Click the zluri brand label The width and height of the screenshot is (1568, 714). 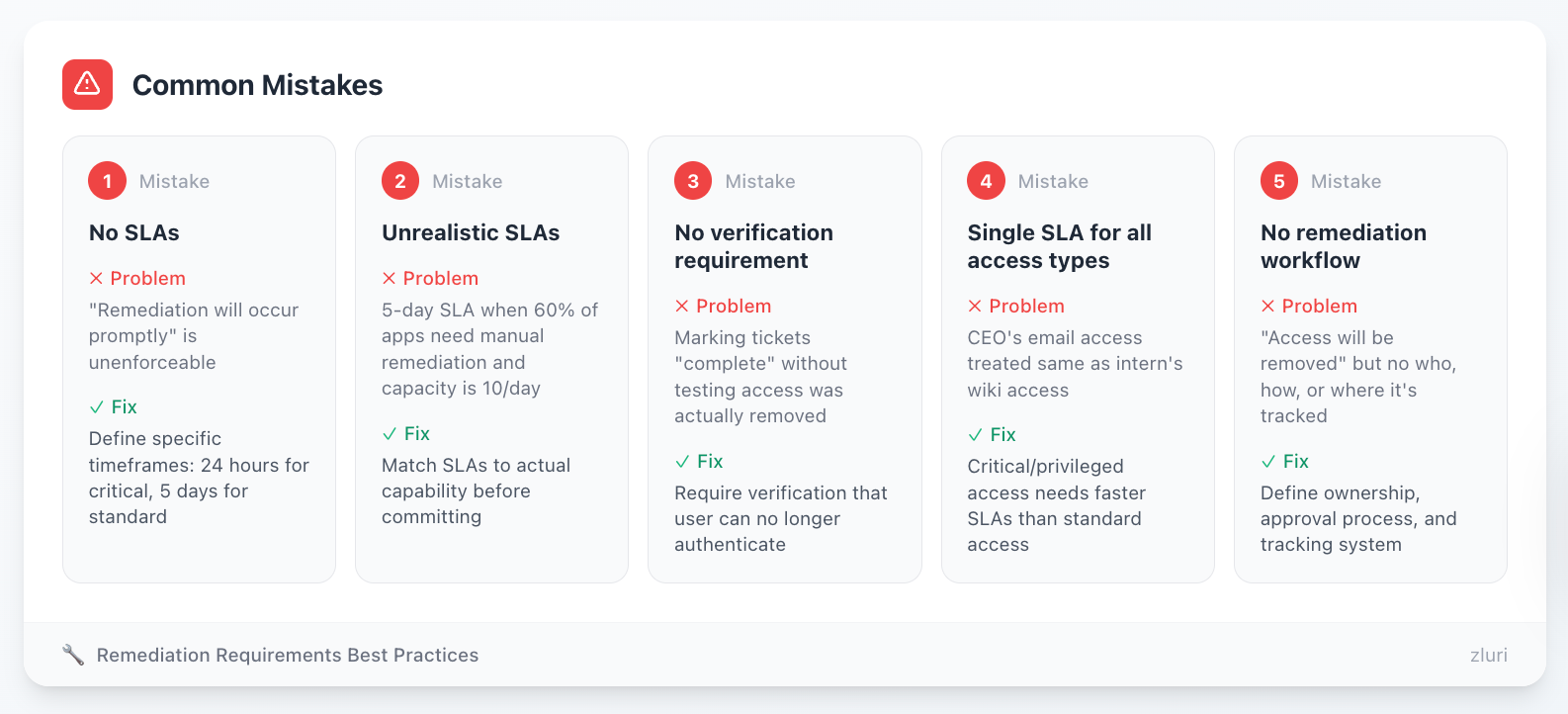[1488, 655]
